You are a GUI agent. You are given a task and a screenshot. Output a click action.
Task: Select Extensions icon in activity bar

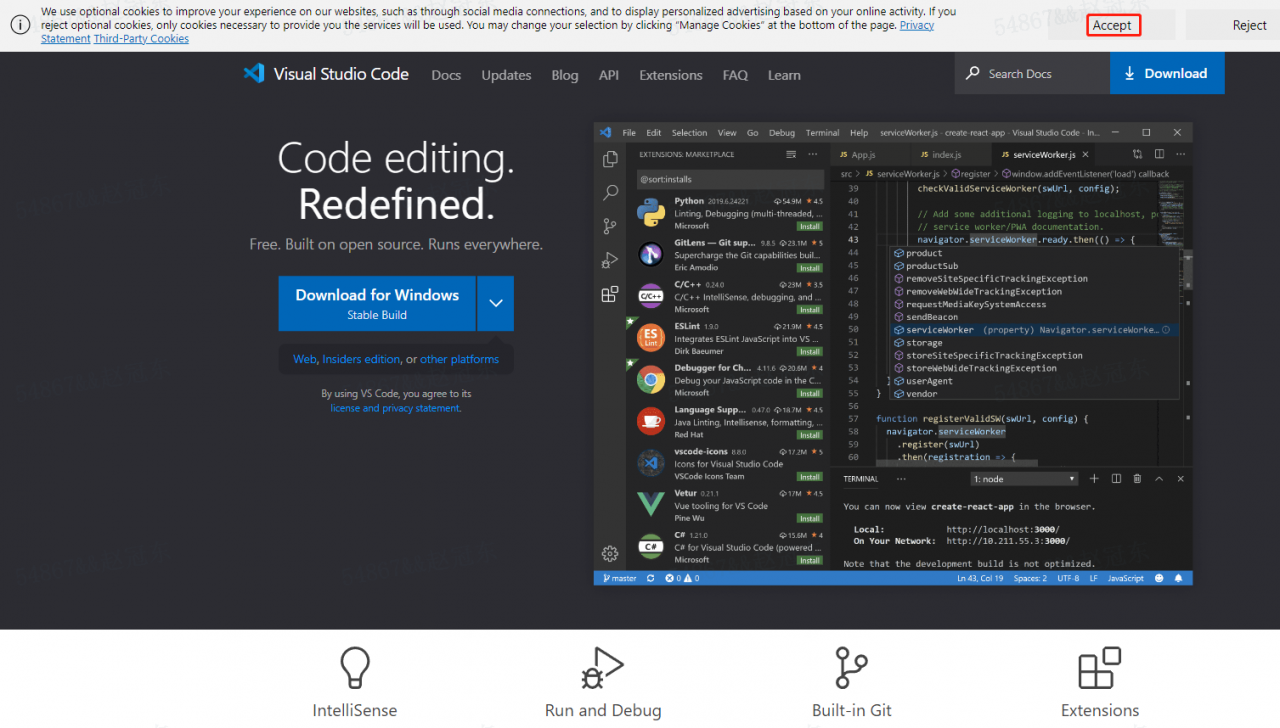(610, 294)
